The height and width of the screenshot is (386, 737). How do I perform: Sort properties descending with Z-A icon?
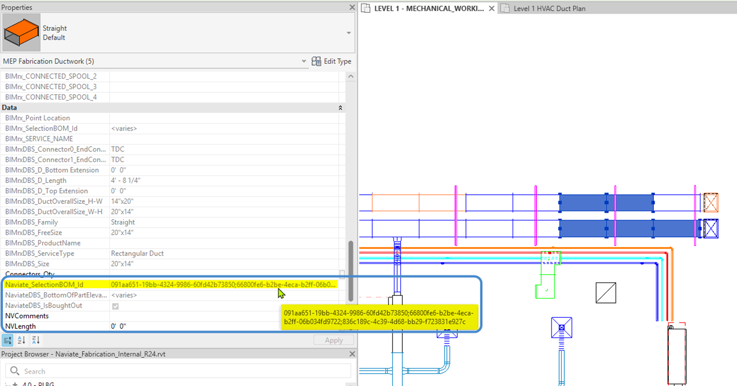(36, 340)
